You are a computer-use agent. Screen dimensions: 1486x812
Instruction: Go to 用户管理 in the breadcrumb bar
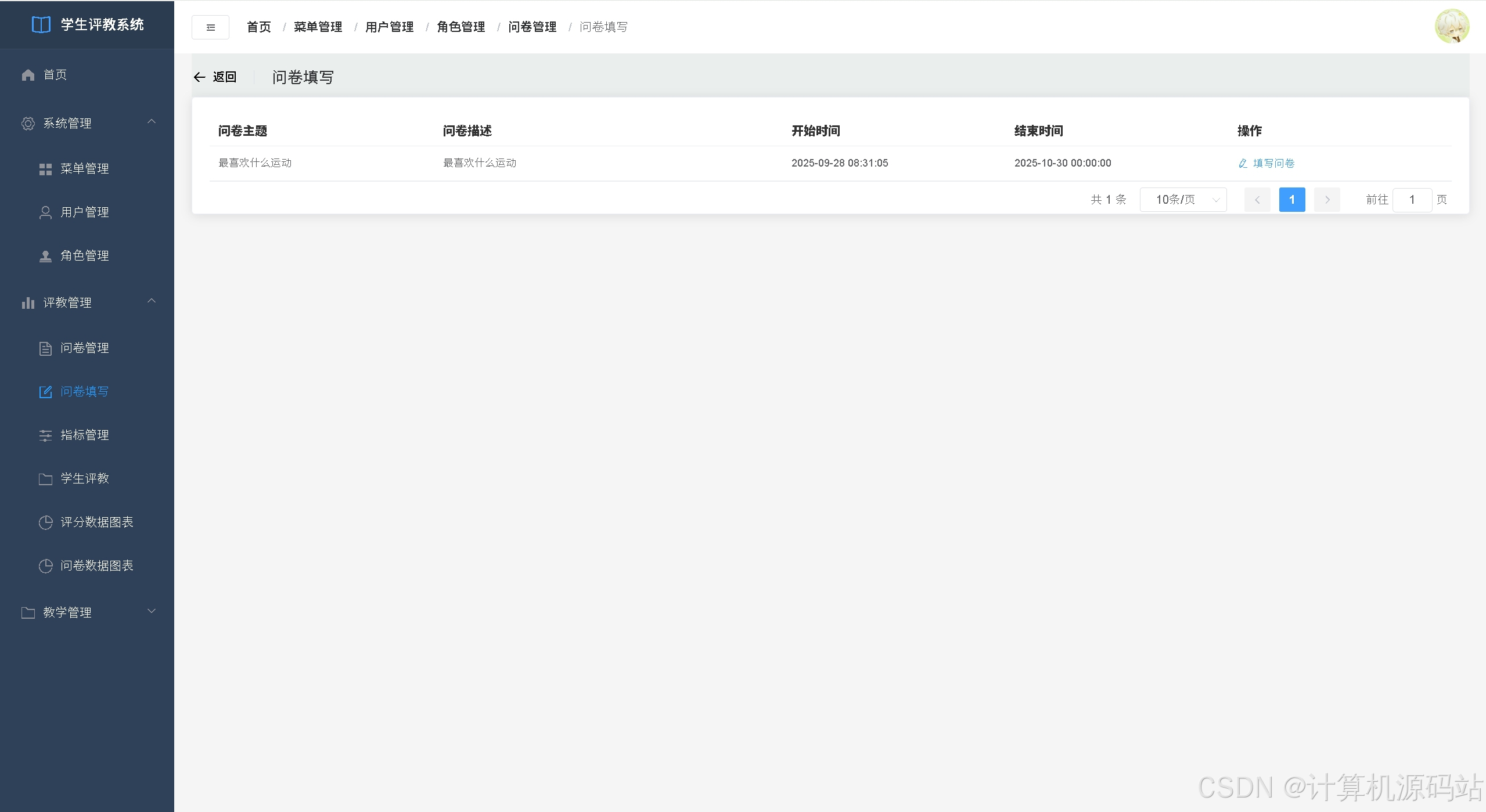(x=389, y=27)
